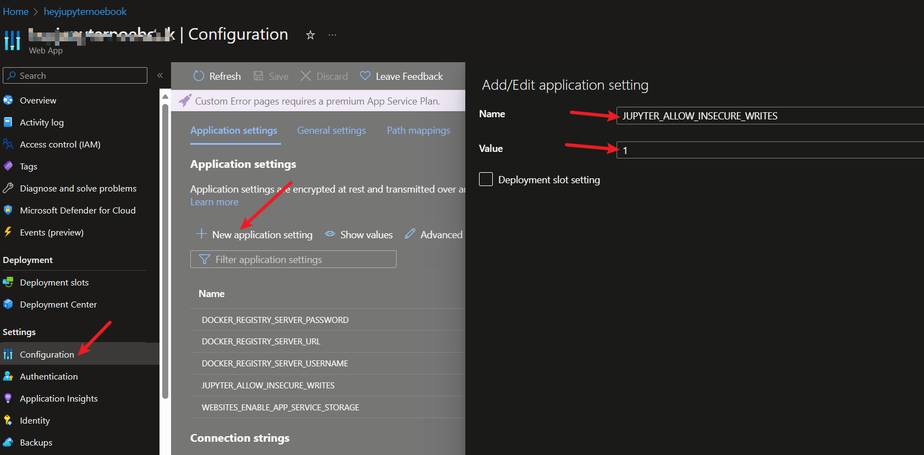Click Show values eye button
The image size is (924, 455).
tap(359, 235)
